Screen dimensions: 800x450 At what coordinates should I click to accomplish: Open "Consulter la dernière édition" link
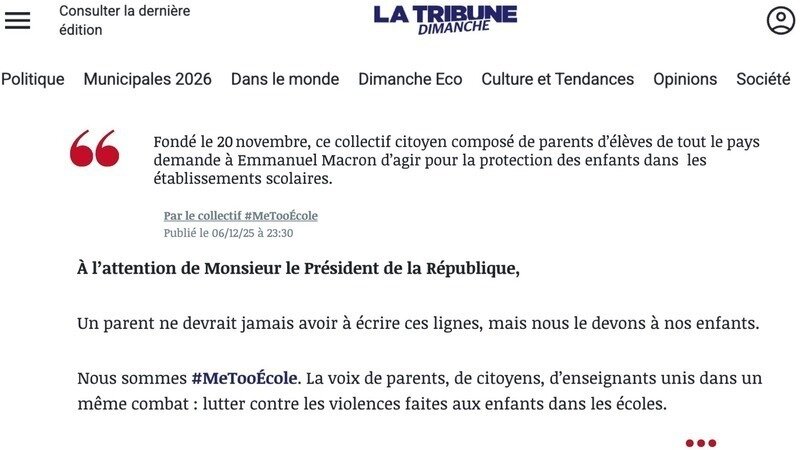pos(124,20)
